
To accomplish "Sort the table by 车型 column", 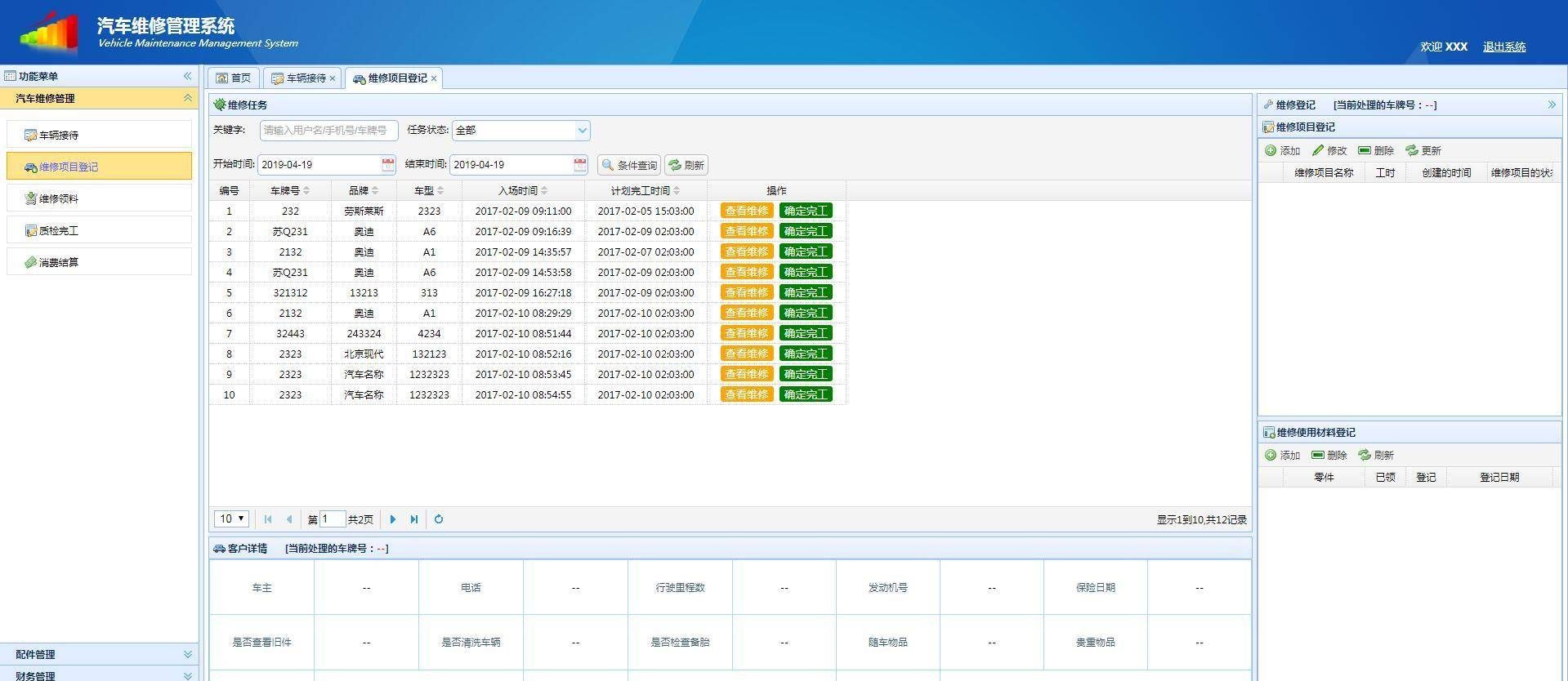I will click(x=429, y=190).
